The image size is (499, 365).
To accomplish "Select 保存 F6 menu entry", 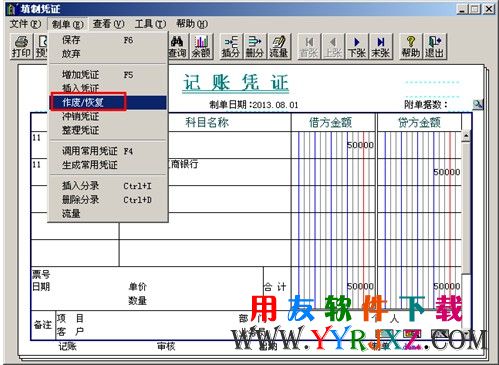I will 108,40.
